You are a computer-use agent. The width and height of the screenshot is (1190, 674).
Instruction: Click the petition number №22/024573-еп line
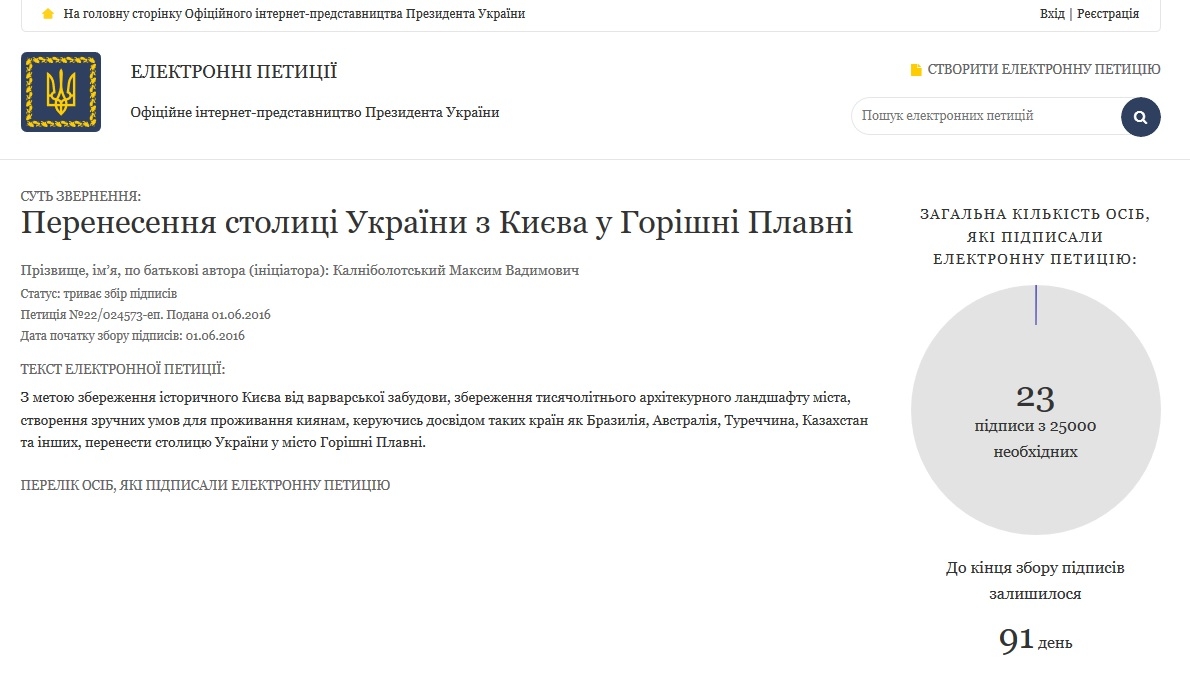tap(145, 315)
